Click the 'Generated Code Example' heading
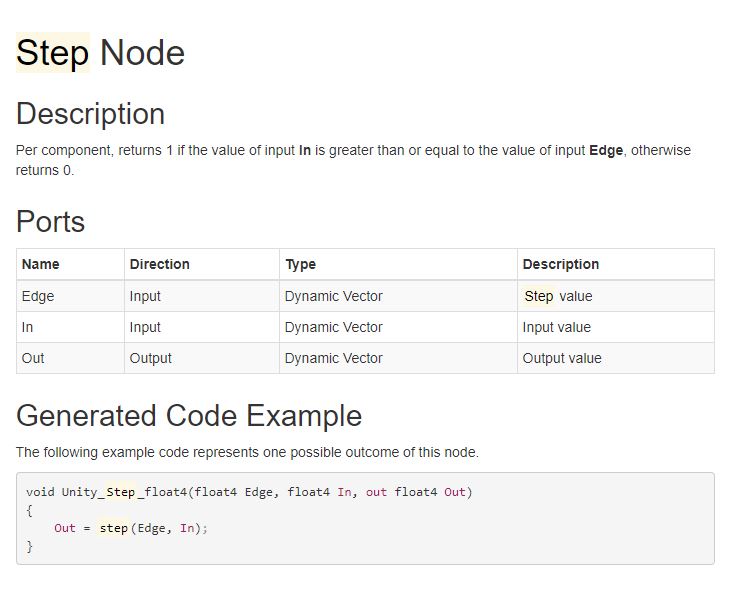 [189, 415]
